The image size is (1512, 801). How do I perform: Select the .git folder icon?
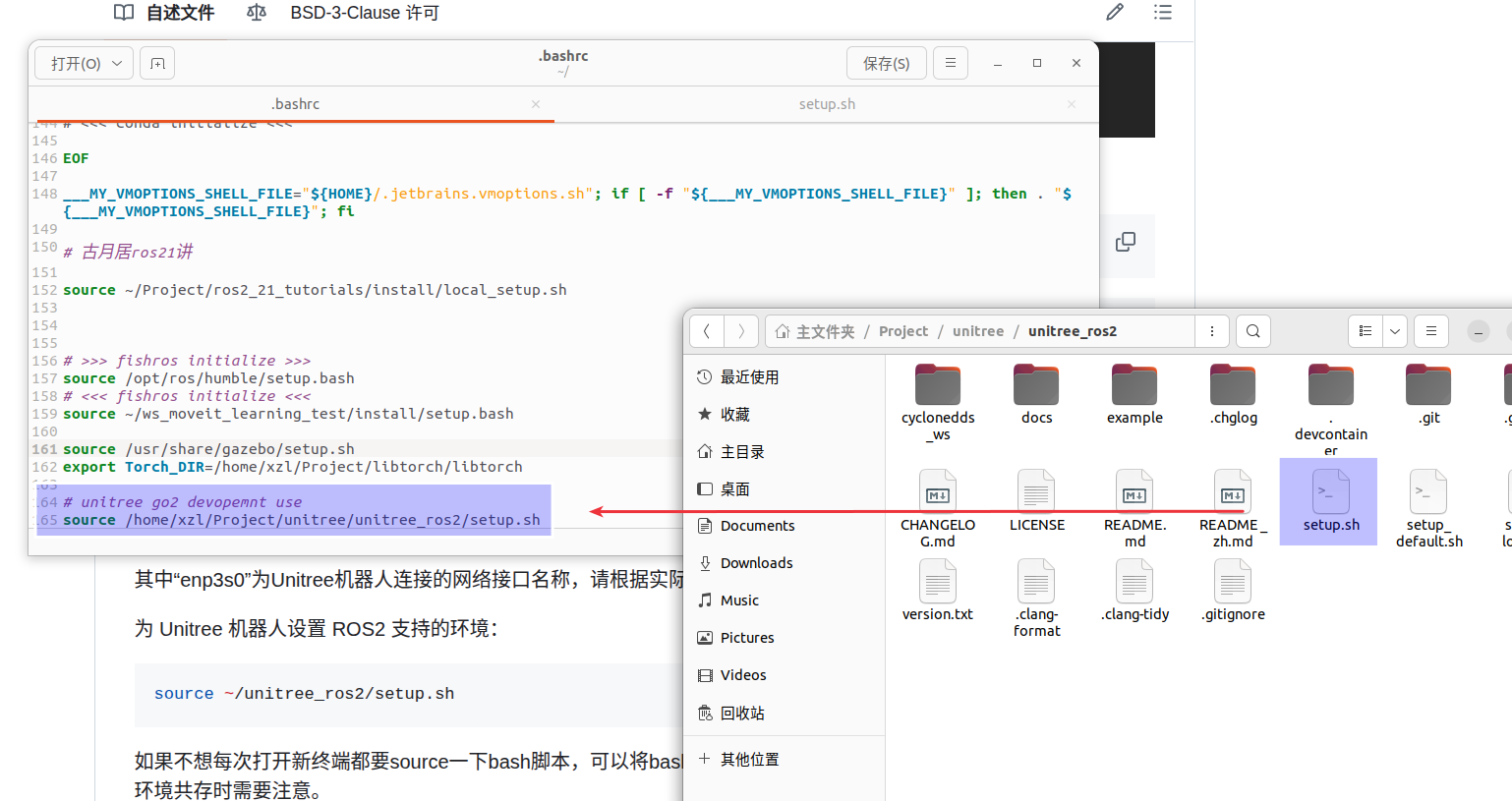(1428, 385)
